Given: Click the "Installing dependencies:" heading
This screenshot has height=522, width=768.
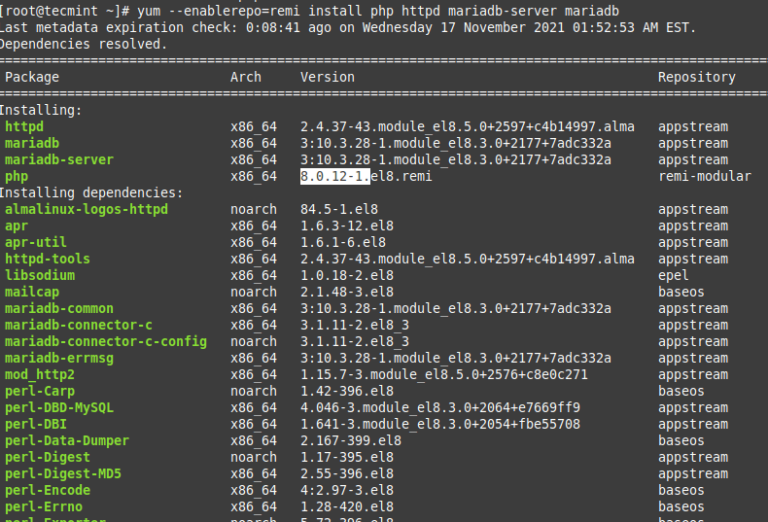Looking at the screenshot, I should point(92,193).
